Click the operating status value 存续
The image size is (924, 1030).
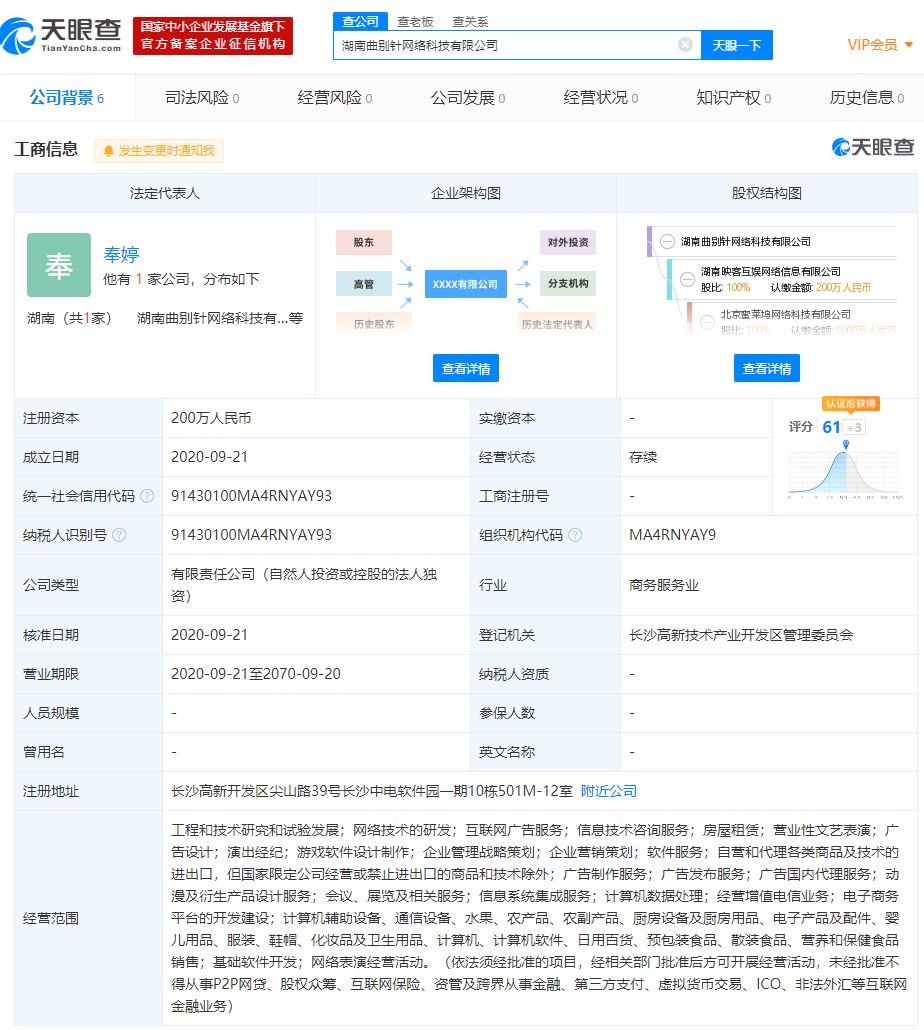click(643, 457)
